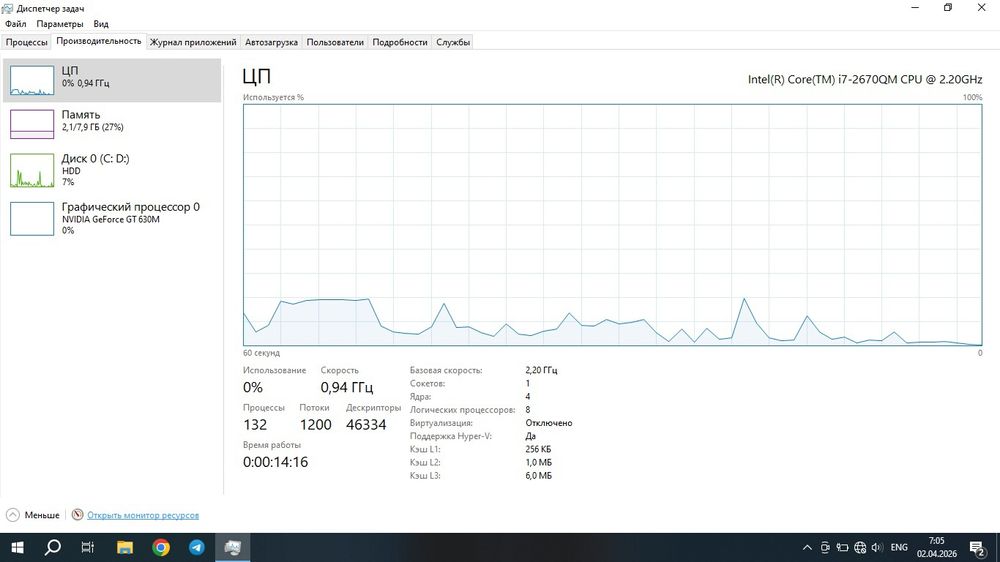Click the Meet Now tray icon
Image resolution: width=1000 pixels, height=562 pixels.
pyautogui.click(x=825, y=547)
